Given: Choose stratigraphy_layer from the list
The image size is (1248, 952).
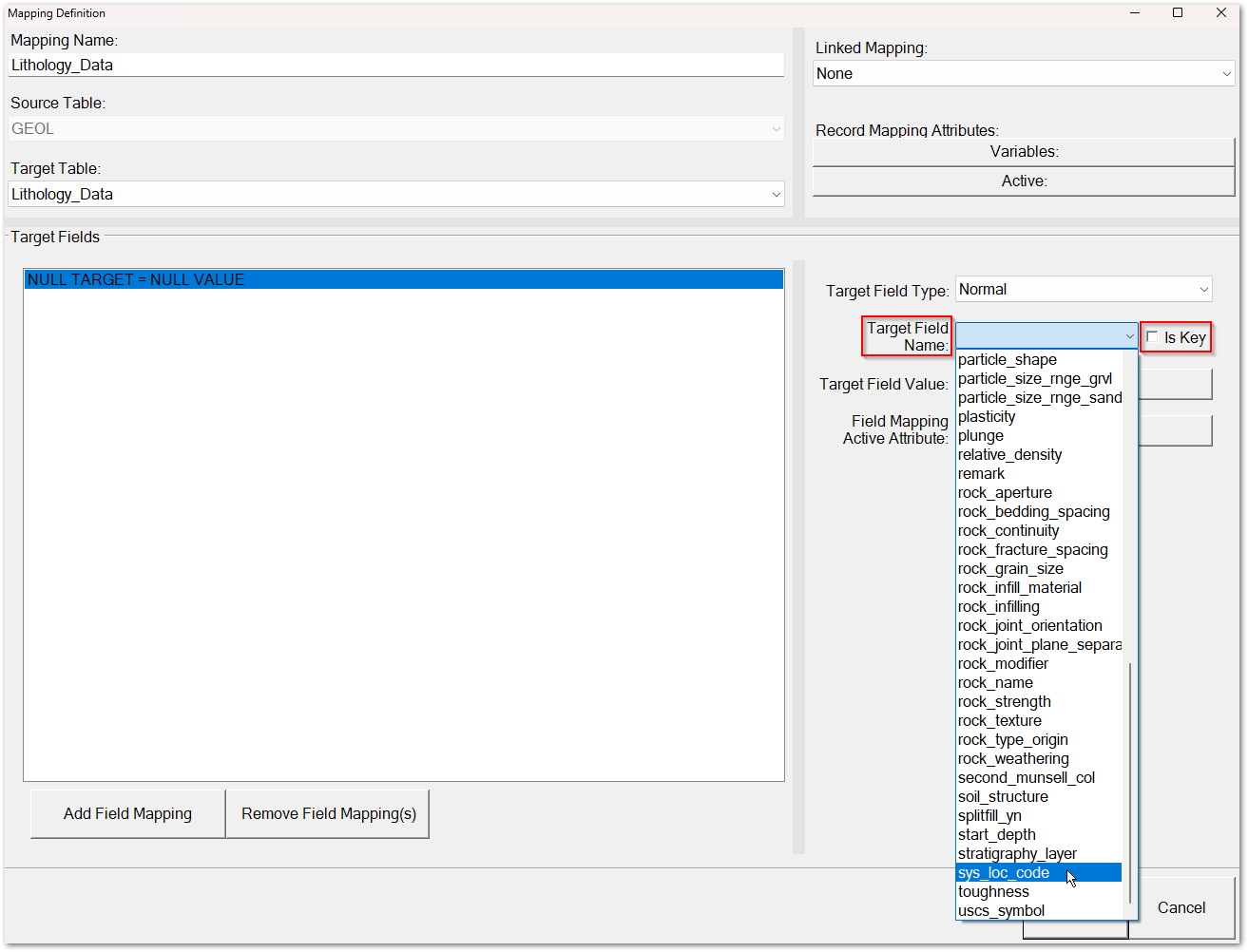Looking at the screenshot, I should click(x=1017, y=853).
